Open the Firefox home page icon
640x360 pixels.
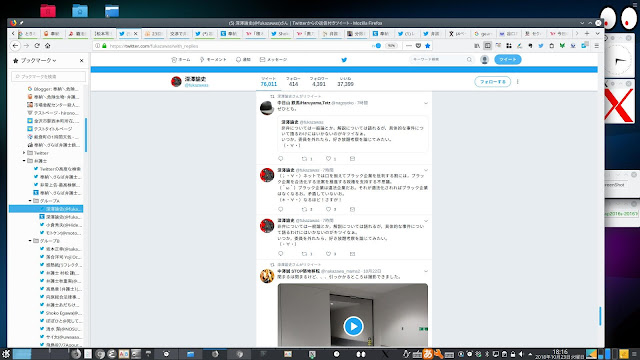pos(48,46)
